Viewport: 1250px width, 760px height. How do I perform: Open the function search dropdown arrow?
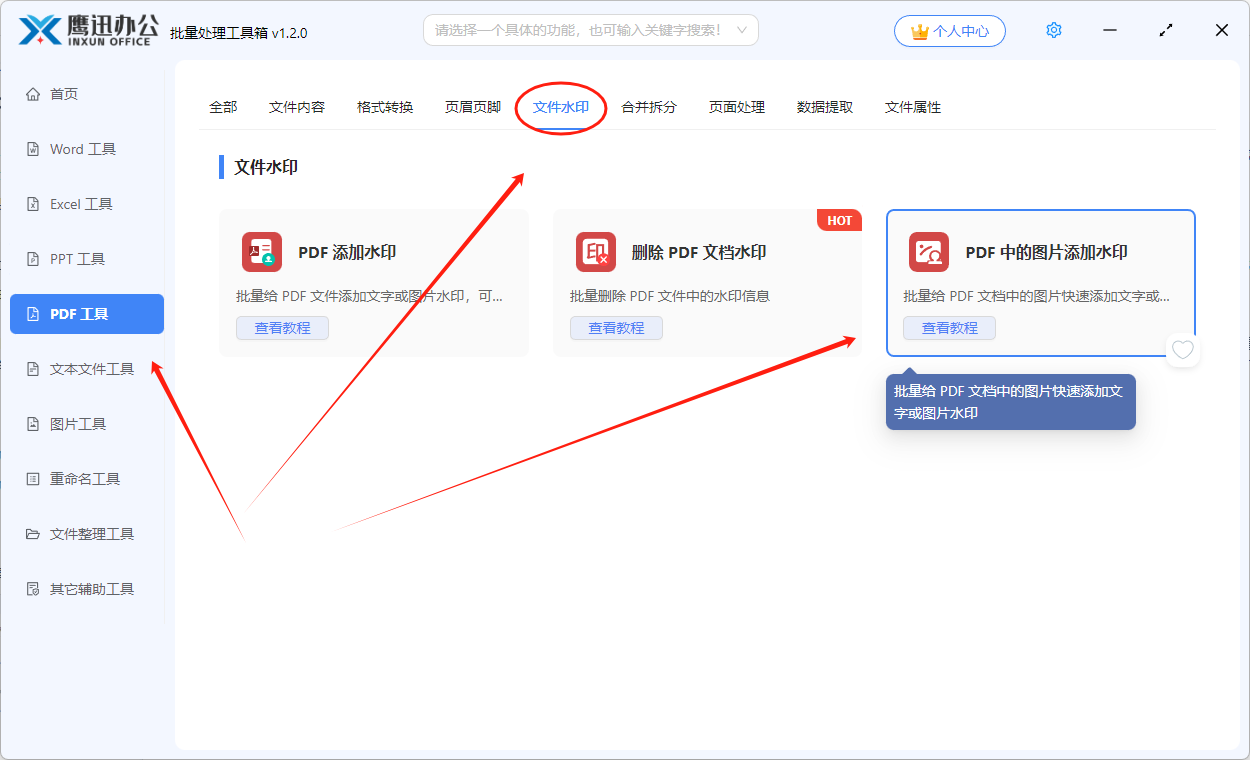pyautogui.click(x=742, y=30)
